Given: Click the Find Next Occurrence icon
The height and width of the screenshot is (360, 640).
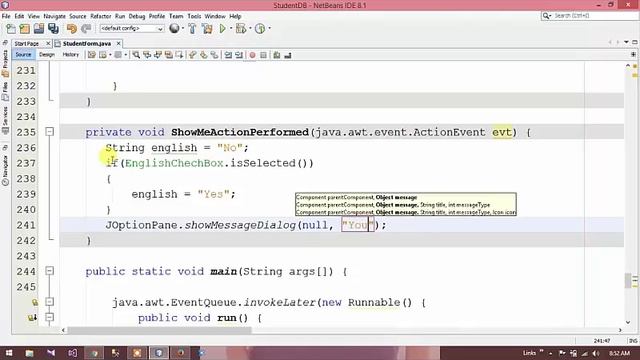Looking at the screenshot, I should coord(158,55).
